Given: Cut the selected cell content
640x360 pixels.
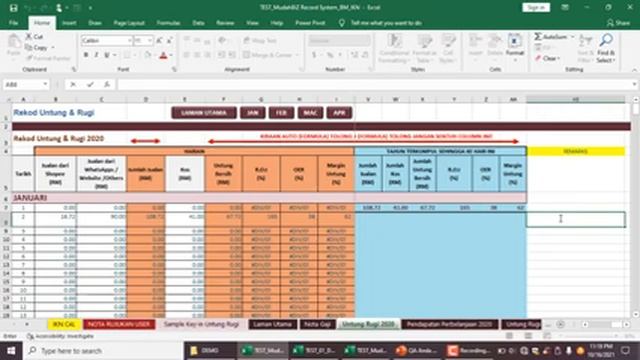Looking at the screenshot, I should coord(35,37).
